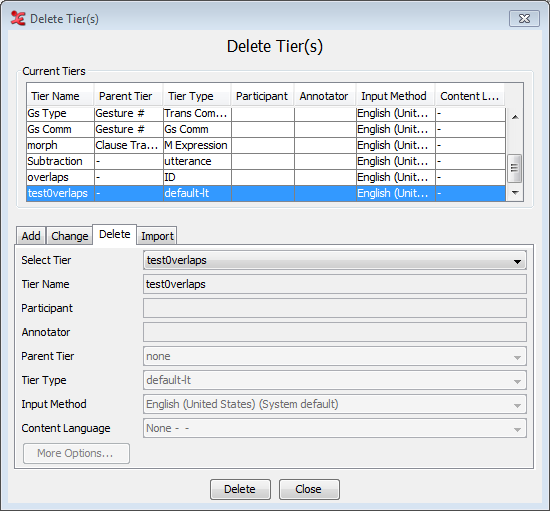Switch to the Change tab

click(69, 236)
